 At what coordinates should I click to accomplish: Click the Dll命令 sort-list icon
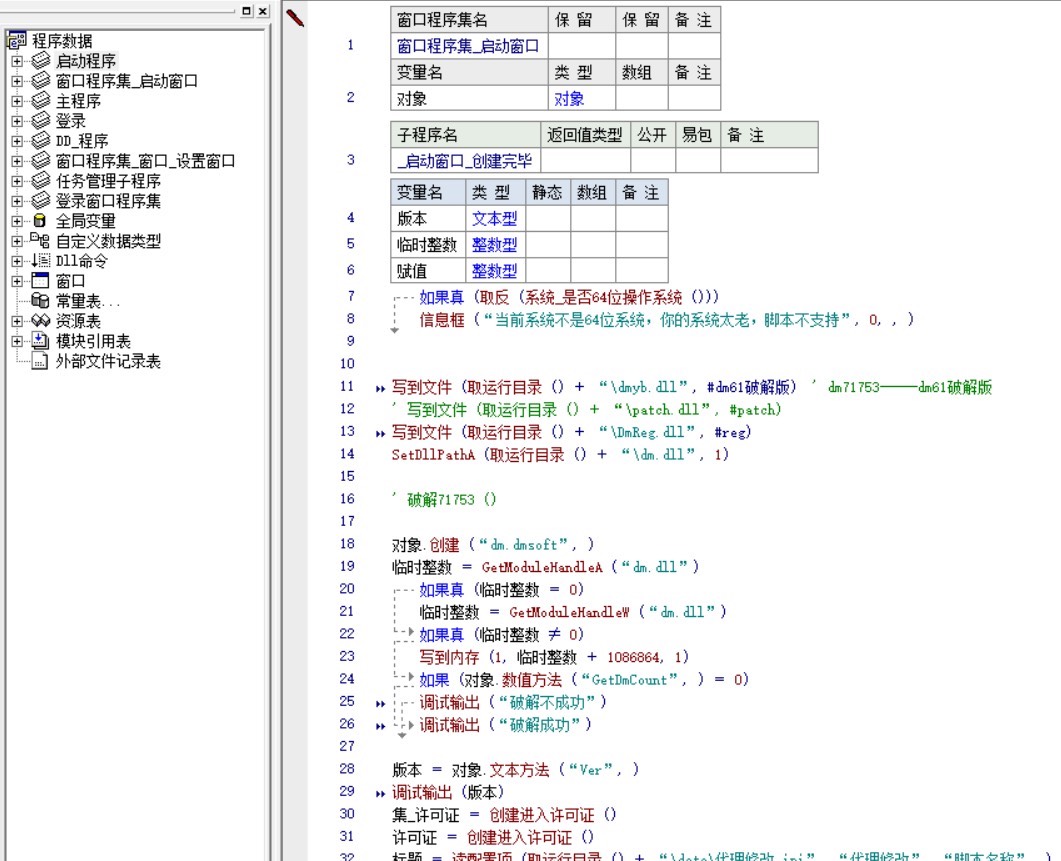pyautogui.click(x=40, y=261)
